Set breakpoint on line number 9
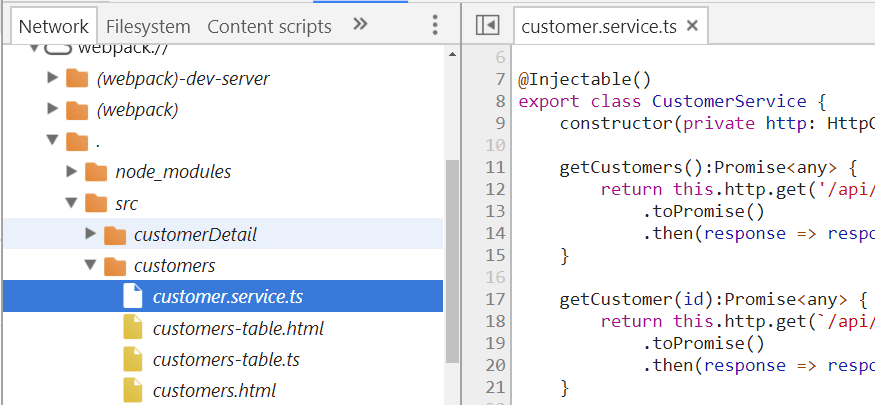875x405 pixels. pos(499,123)
